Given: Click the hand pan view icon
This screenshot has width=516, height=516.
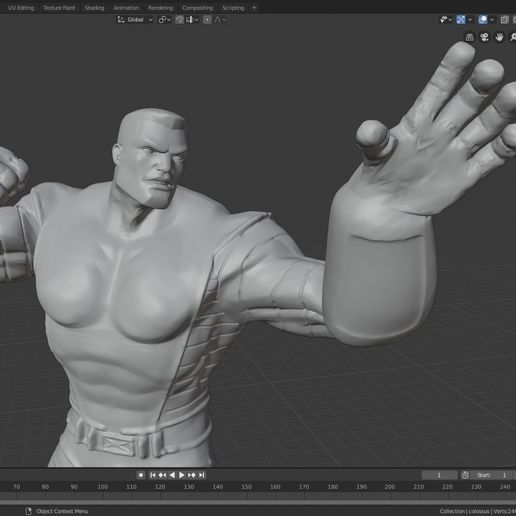Looking at the screenshot, I should tap(499, 37).
